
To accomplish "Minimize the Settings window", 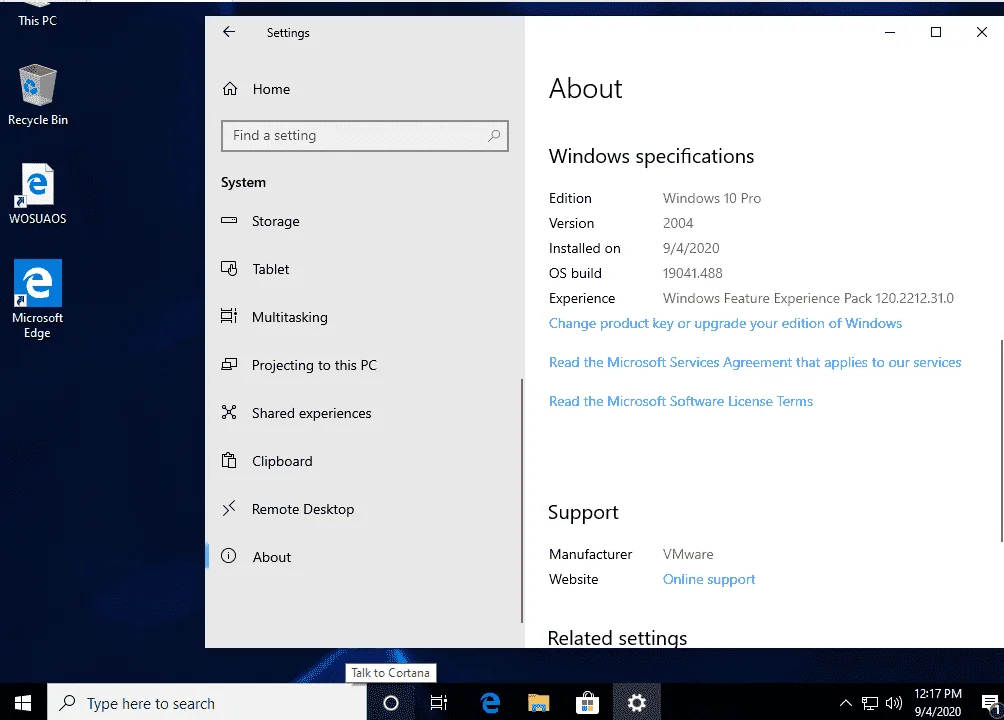I will click(890, 32).
